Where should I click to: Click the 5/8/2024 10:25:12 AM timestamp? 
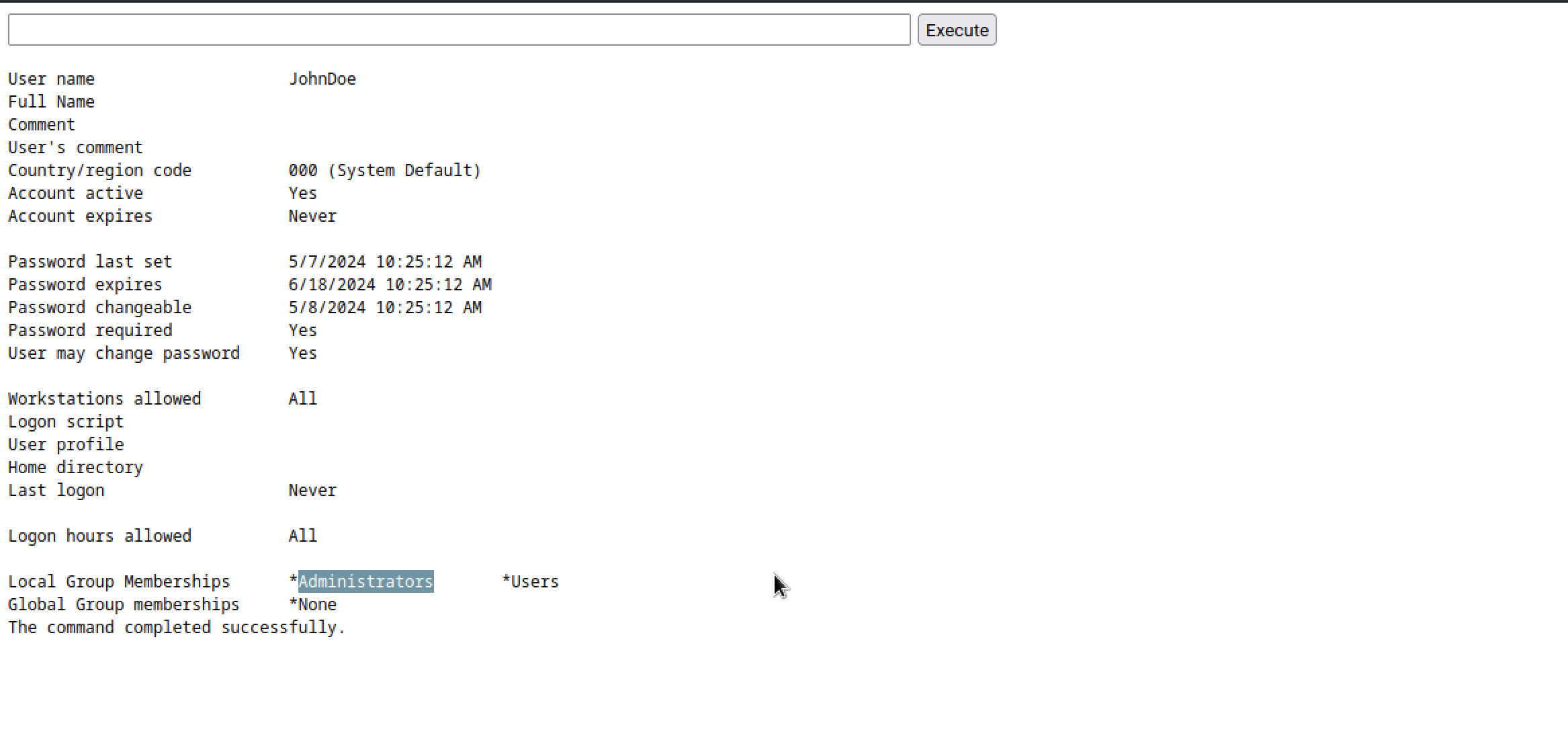385,307
